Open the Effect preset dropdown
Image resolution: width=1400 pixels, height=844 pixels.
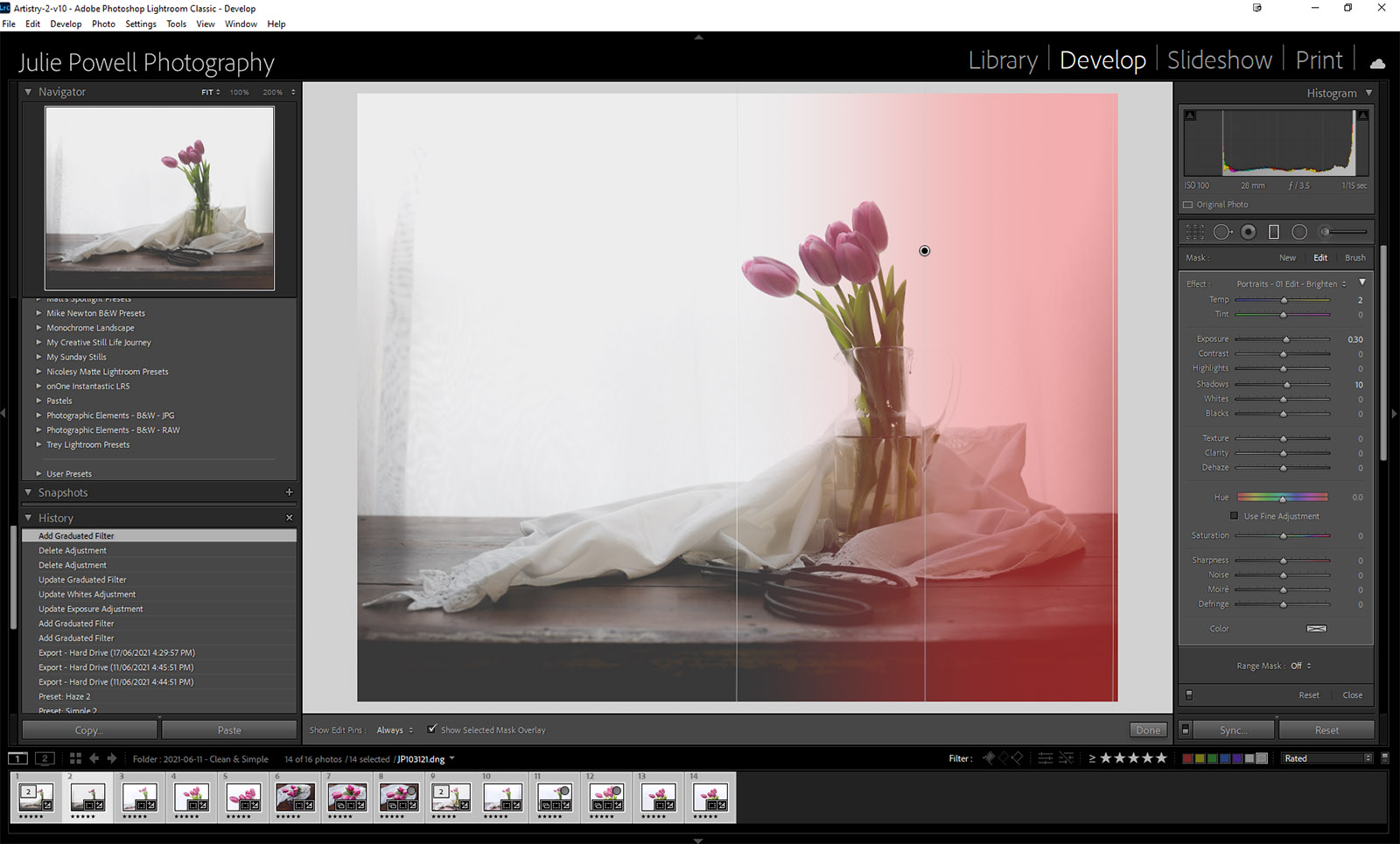(x=1291, y=284)
